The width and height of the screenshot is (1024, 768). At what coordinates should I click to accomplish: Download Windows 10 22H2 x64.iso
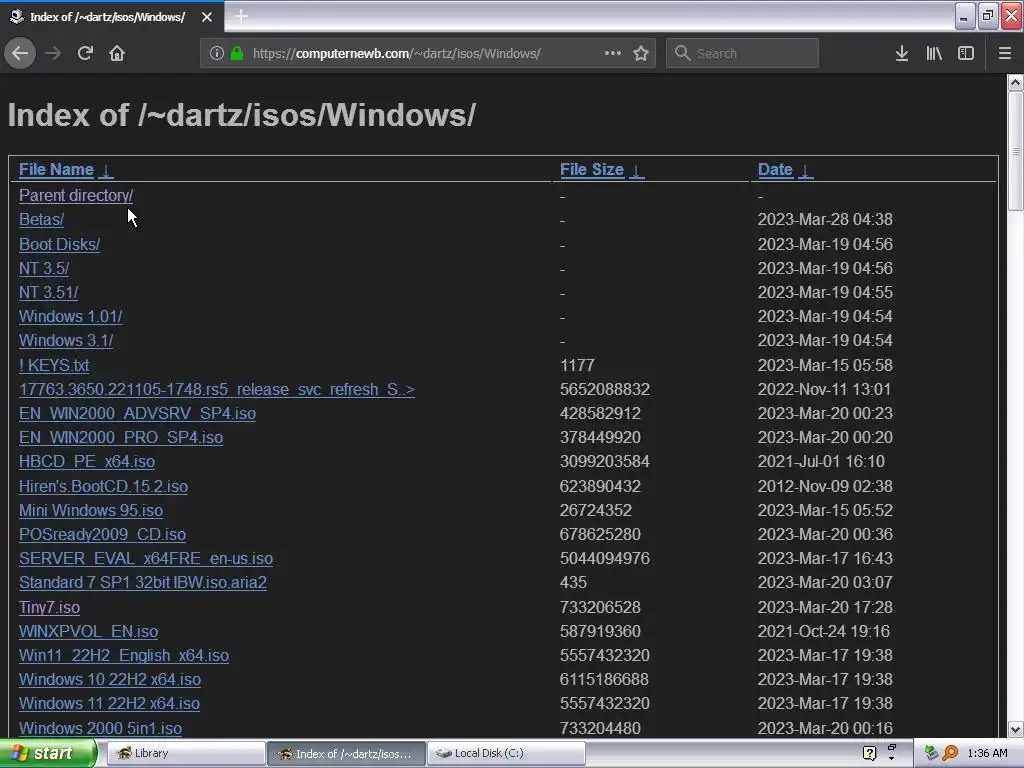[x=110, y=680]
